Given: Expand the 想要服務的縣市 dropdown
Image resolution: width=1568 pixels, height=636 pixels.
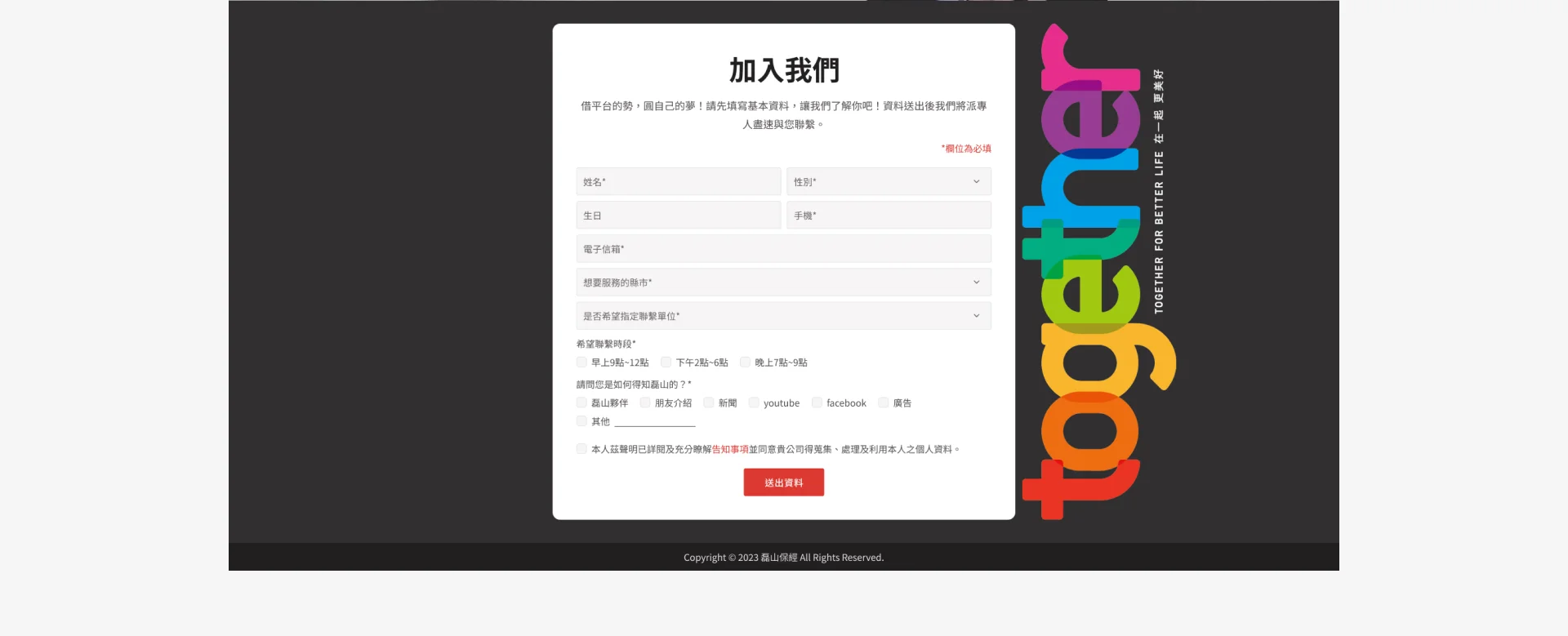Looking at the screenshot, I should [783, 282].
